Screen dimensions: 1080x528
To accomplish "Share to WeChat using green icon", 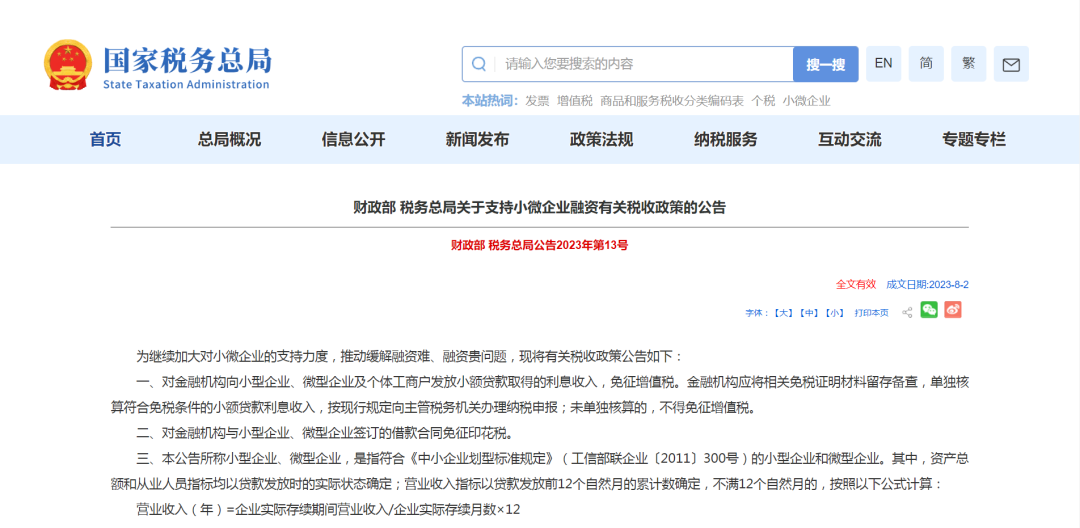I will click(x=929, y=310).
